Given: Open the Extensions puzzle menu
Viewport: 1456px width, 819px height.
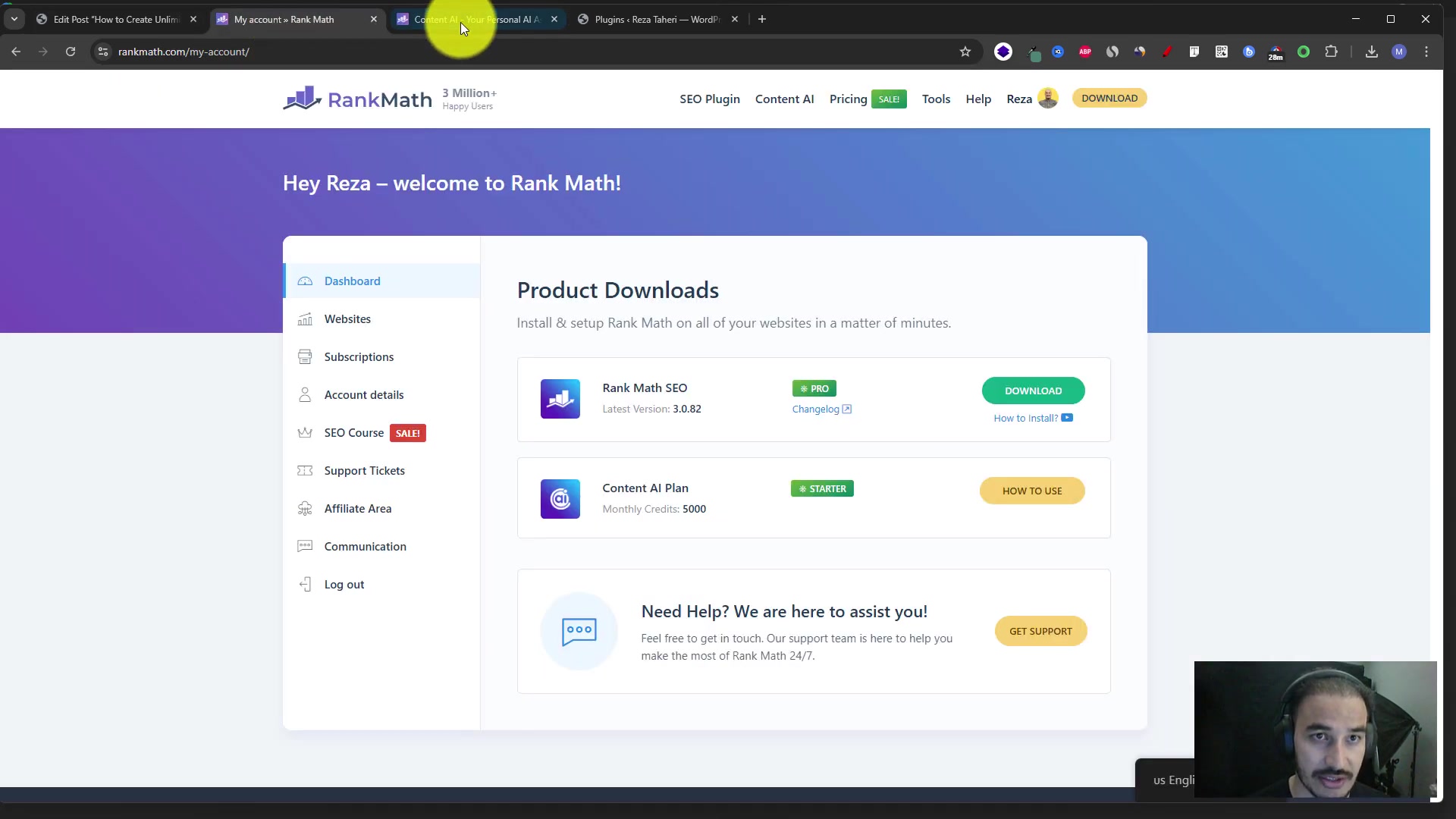Looking at the screenshot, I should pos(1331,52).
